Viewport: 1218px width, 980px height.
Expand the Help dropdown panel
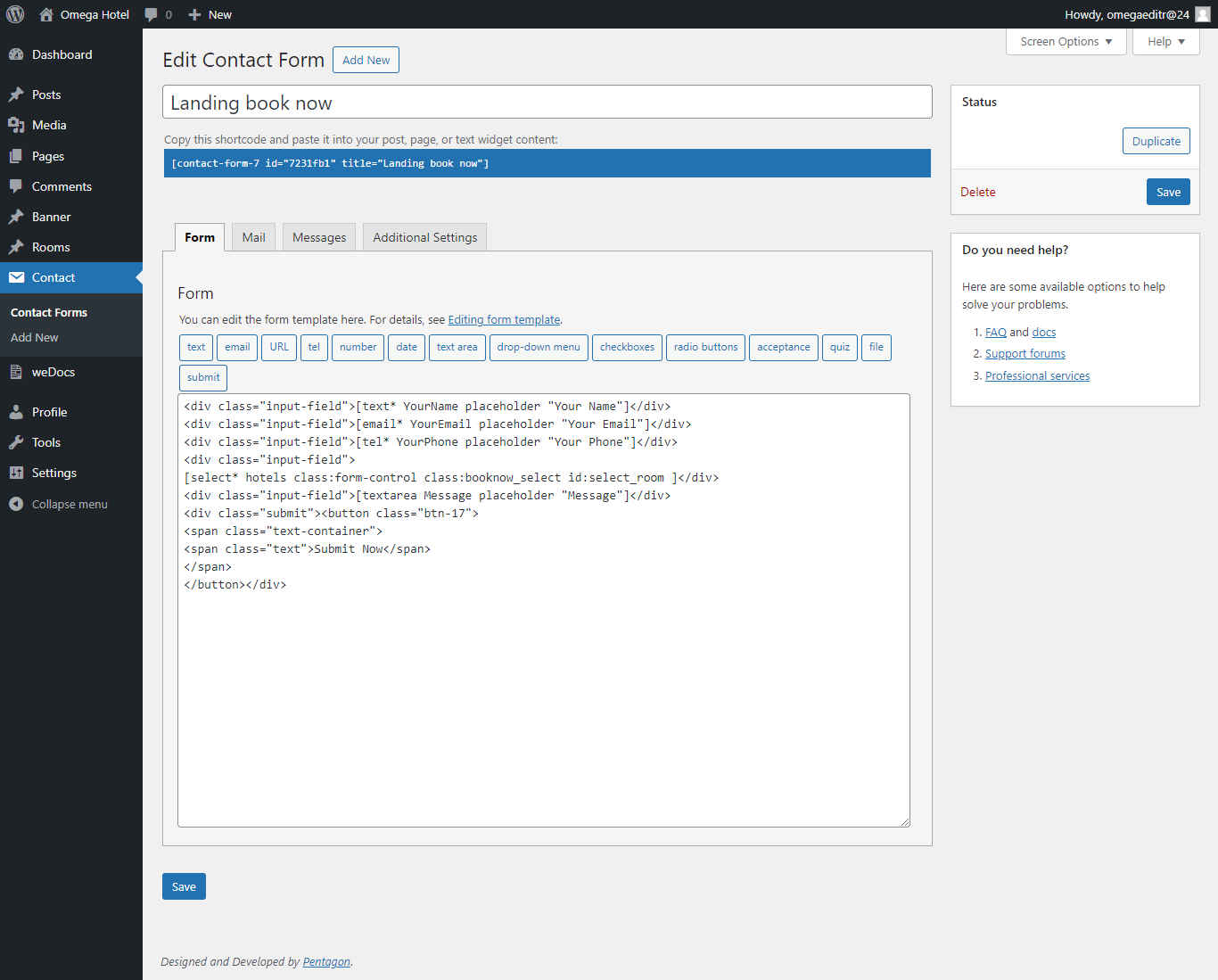1165,42
